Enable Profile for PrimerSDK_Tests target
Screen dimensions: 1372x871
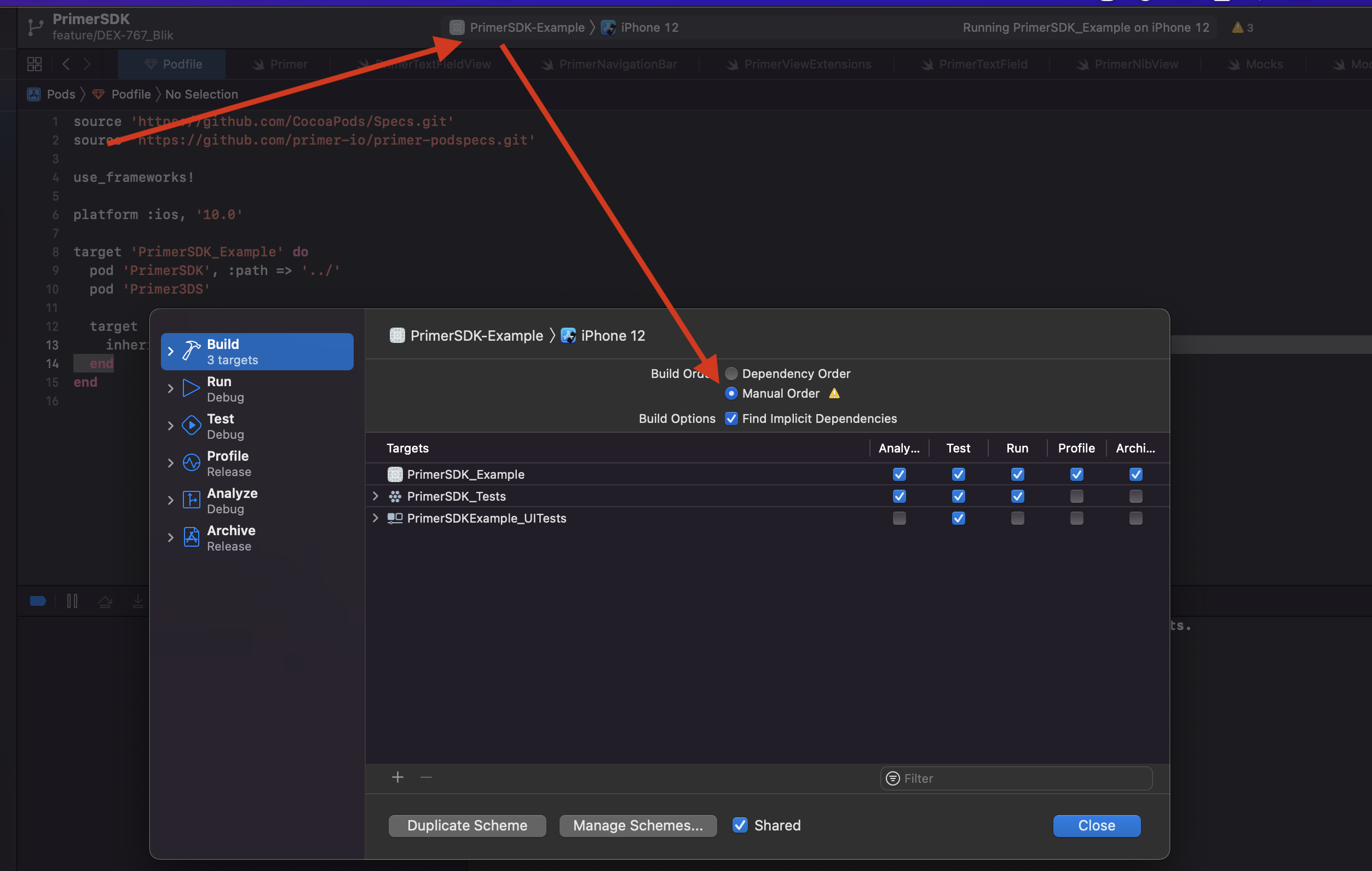tap(1076, 496)
